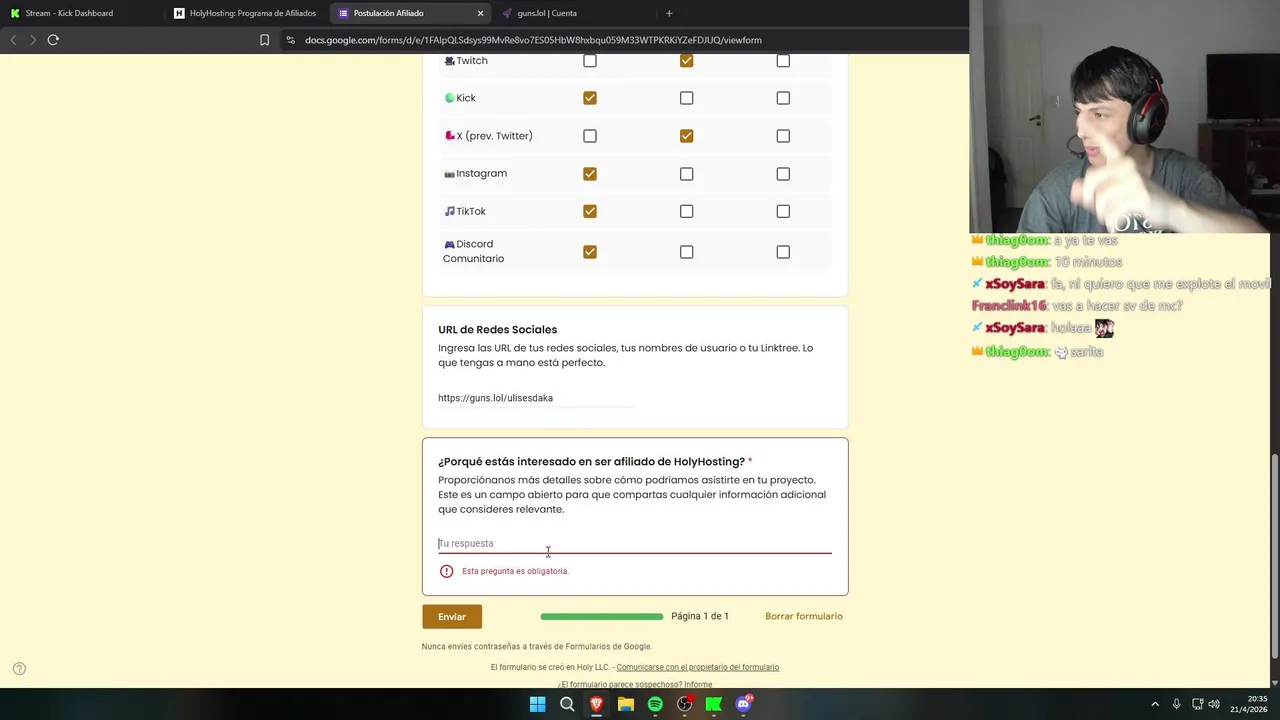1280x720 pixels.
Task: Click the TikTok row music icon
Action: 449,211
